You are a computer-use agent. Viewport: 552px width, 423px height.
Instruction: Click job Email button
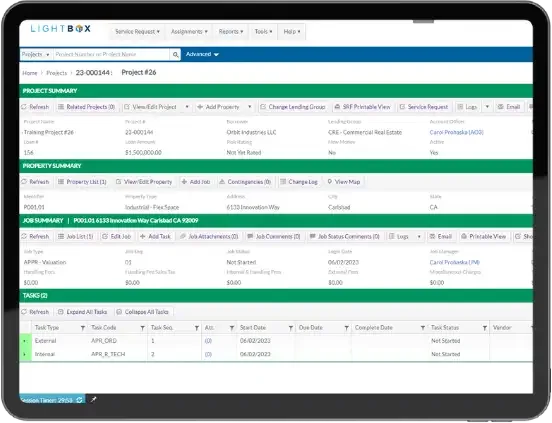click(x=441, y=236)
